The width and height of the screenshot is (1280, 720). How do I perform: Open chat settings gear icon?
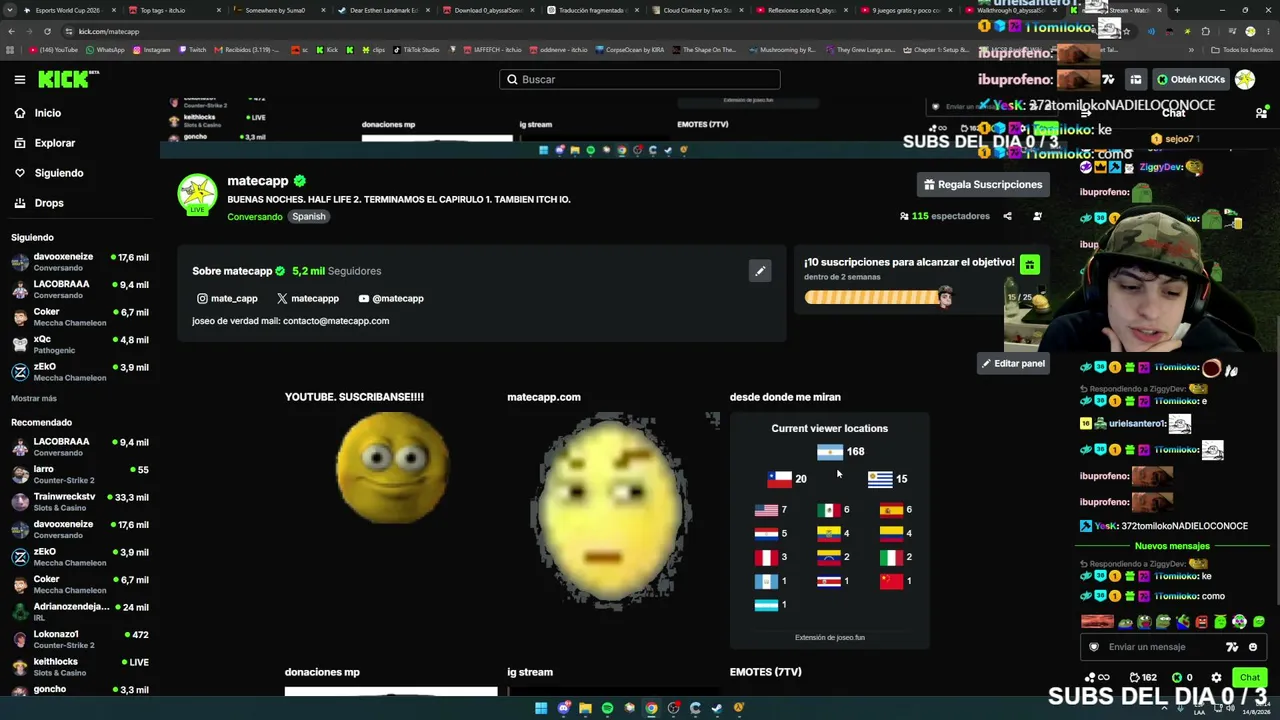[x=1216, y=677]
